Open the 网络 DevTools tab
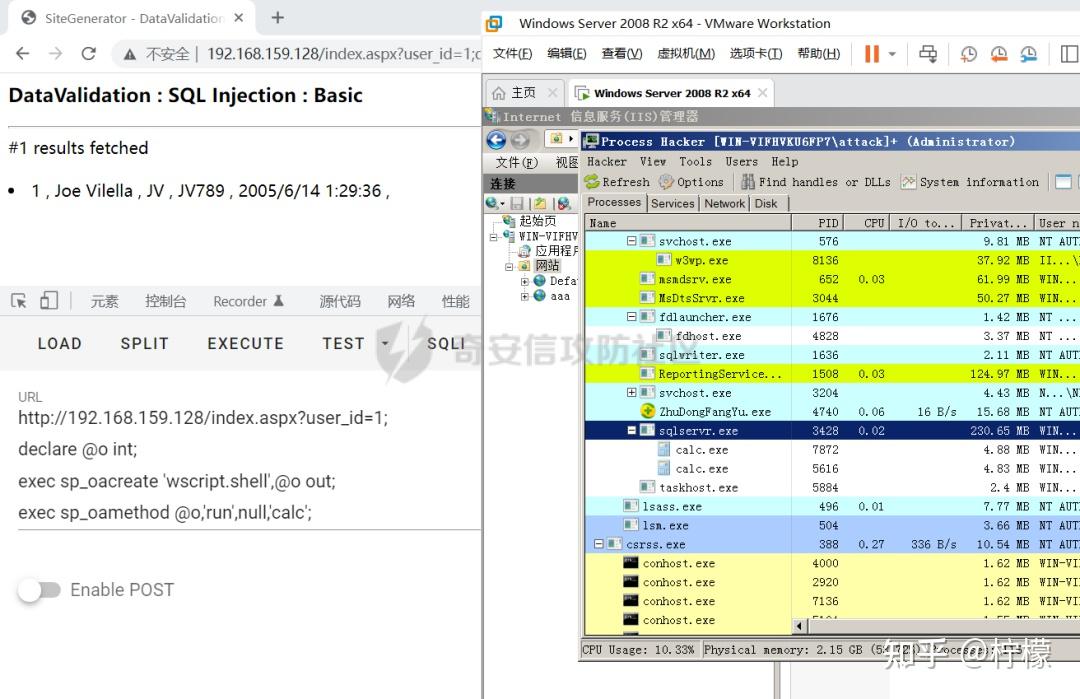Viewport: 1080px width, 699px height. coord(401,301)
